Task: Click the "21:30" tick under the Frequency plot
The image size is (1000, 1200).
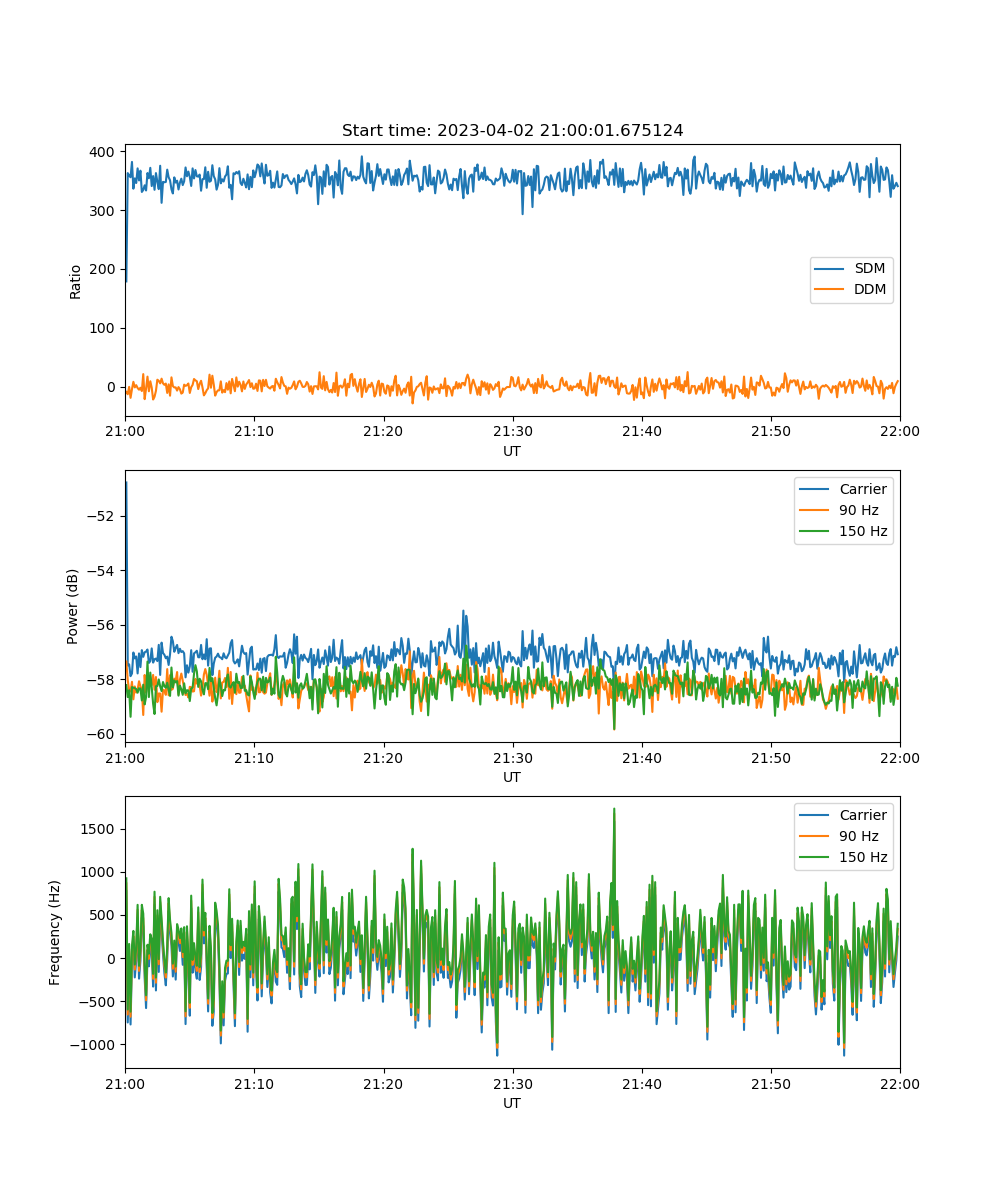Action: tap(512, 1083)
